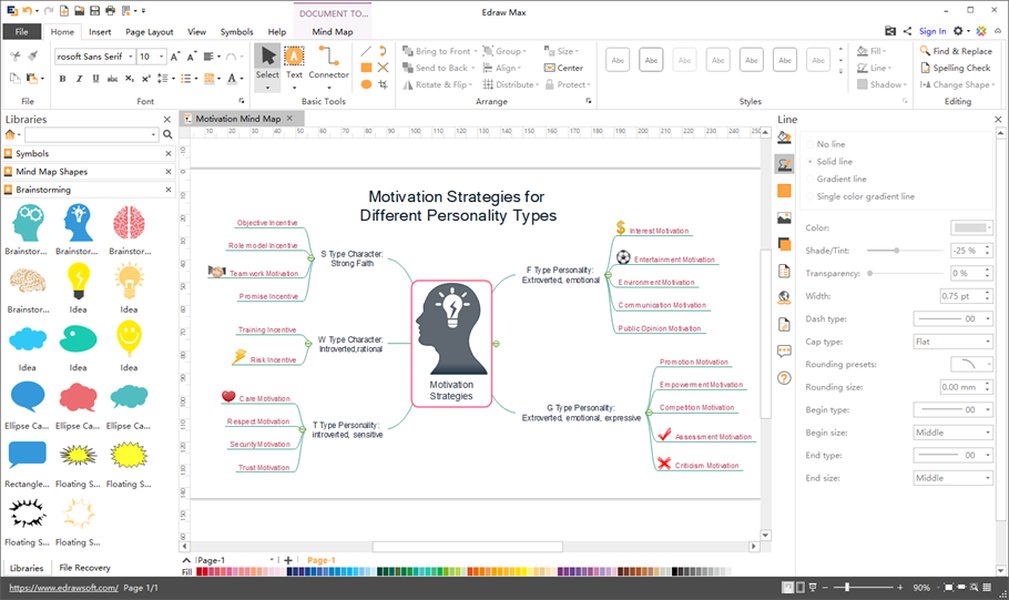The image size is (1009, 600).
Task: Click the zoom in plus icon
Action: click(x=899, y=587)
